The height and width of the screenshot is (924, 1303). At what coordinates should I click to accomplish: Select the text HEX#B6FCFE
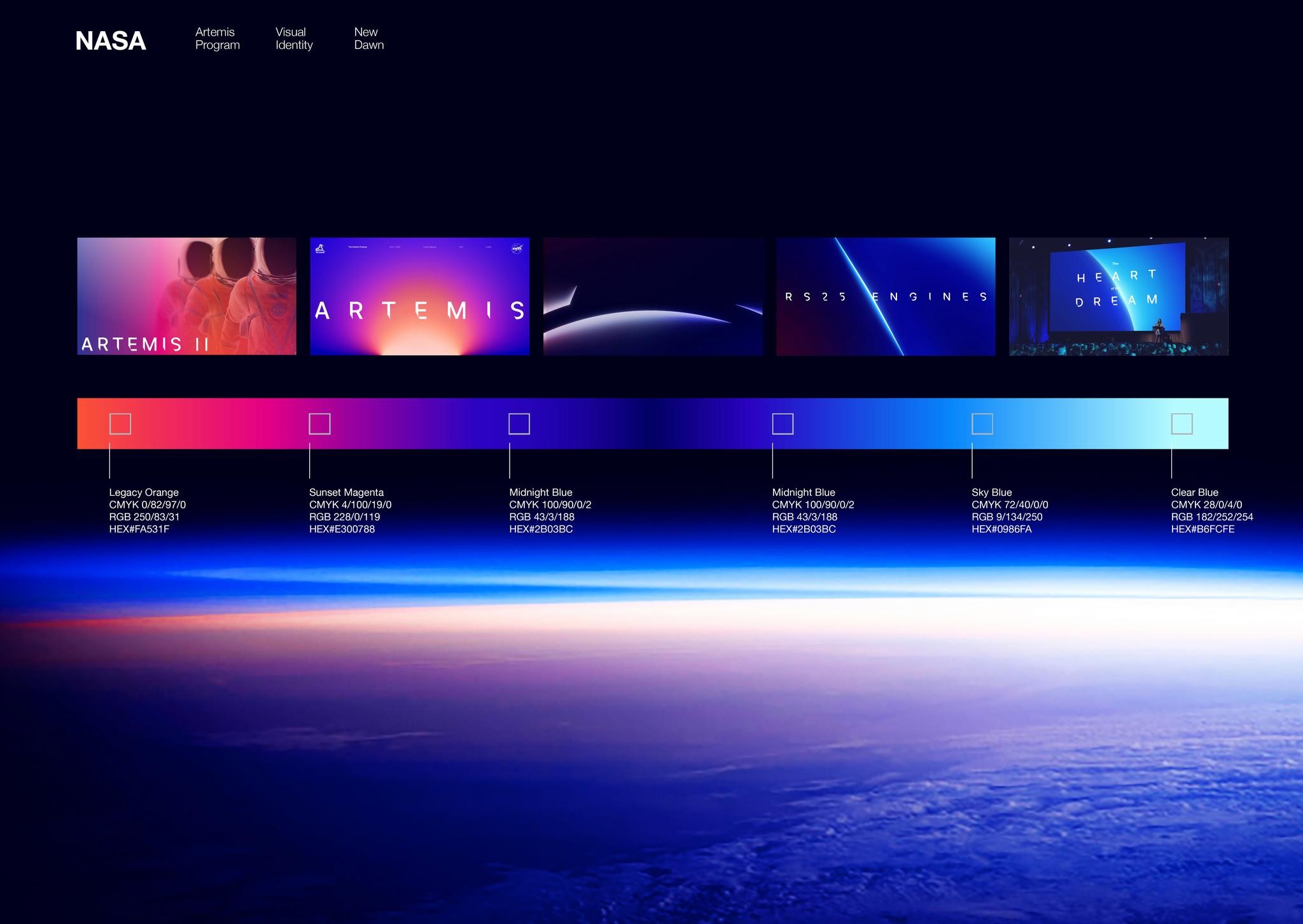(1202, 529)
